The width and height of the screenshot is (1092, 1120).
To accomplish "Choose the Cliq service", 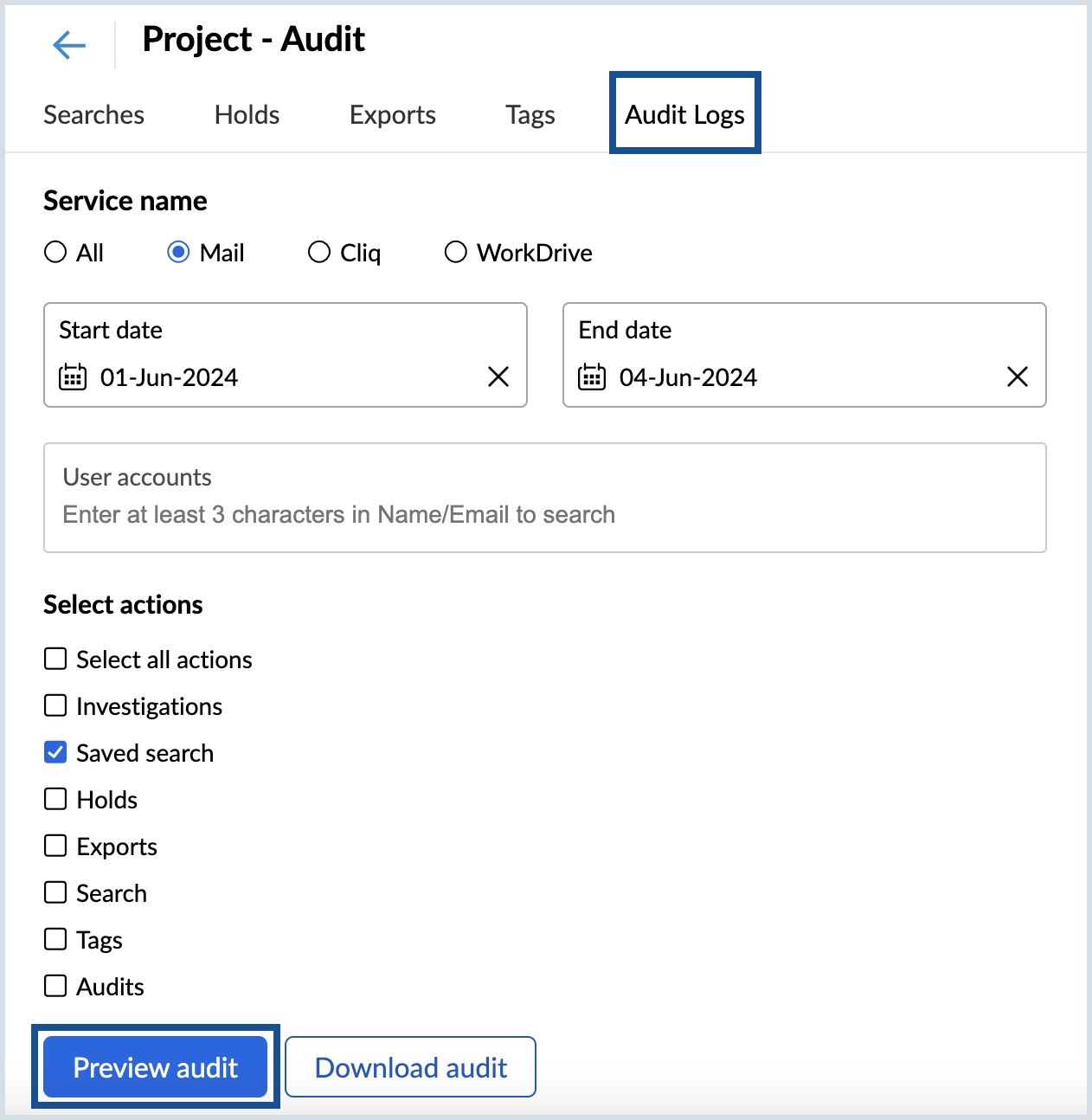I will click(319, 252).
